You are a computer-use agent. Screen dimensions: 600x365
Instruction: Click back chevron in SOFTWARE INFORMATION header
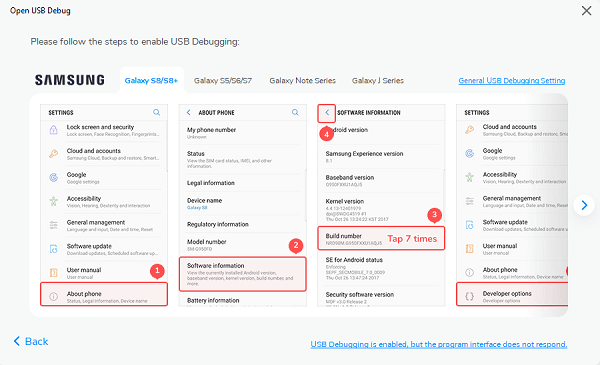click(x=327, y=112)
